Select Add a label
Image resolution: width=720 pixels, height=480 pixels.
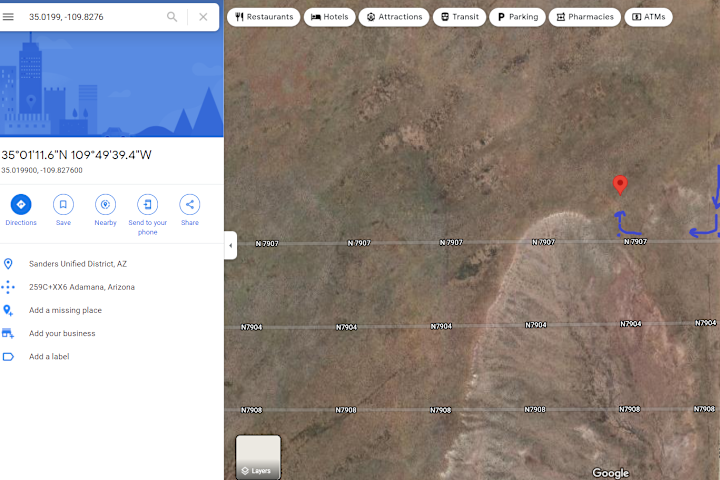point(49,356)
